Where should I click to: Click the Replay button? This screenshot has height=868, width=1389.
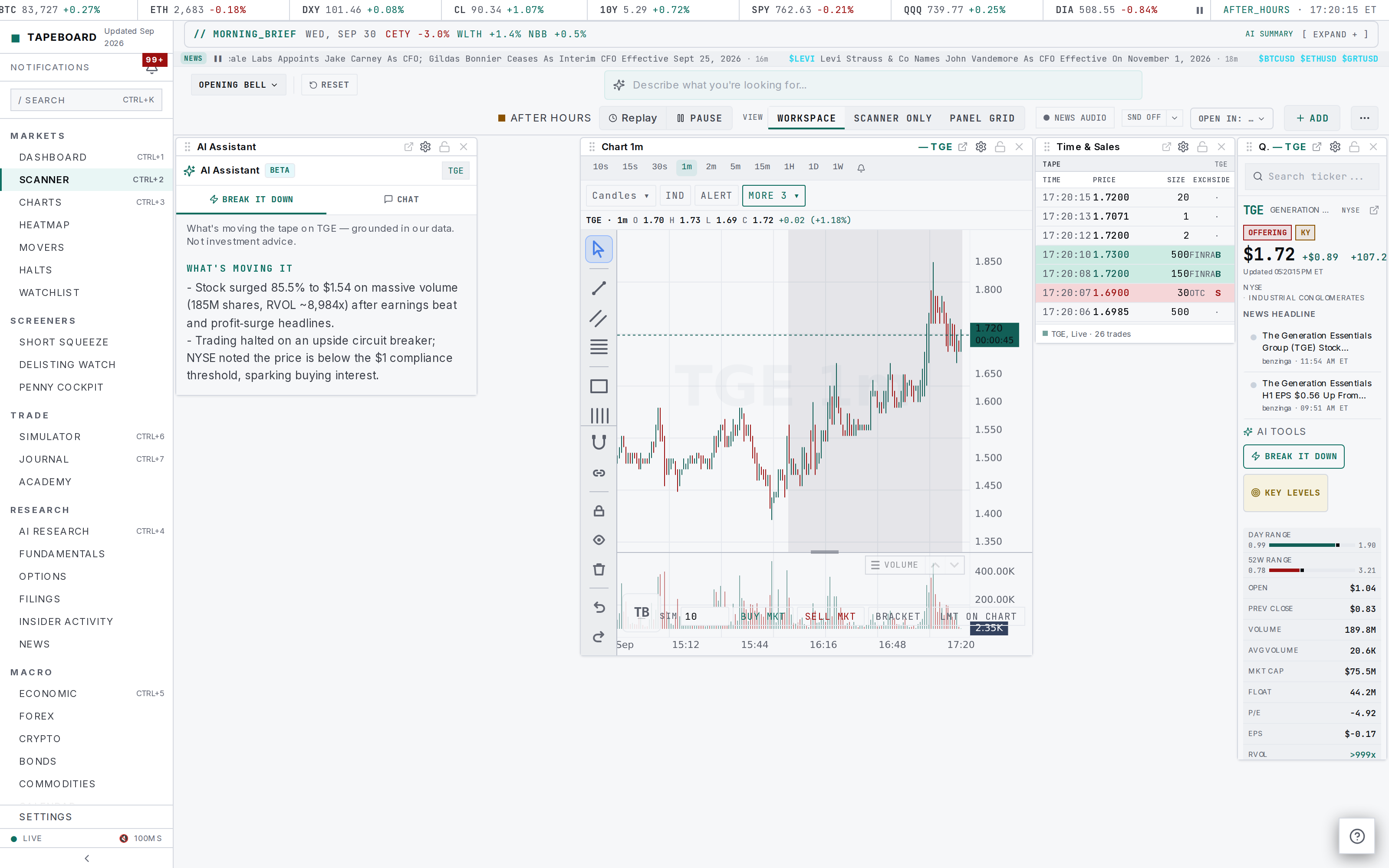pyautogui.click(x=632, y=118)
